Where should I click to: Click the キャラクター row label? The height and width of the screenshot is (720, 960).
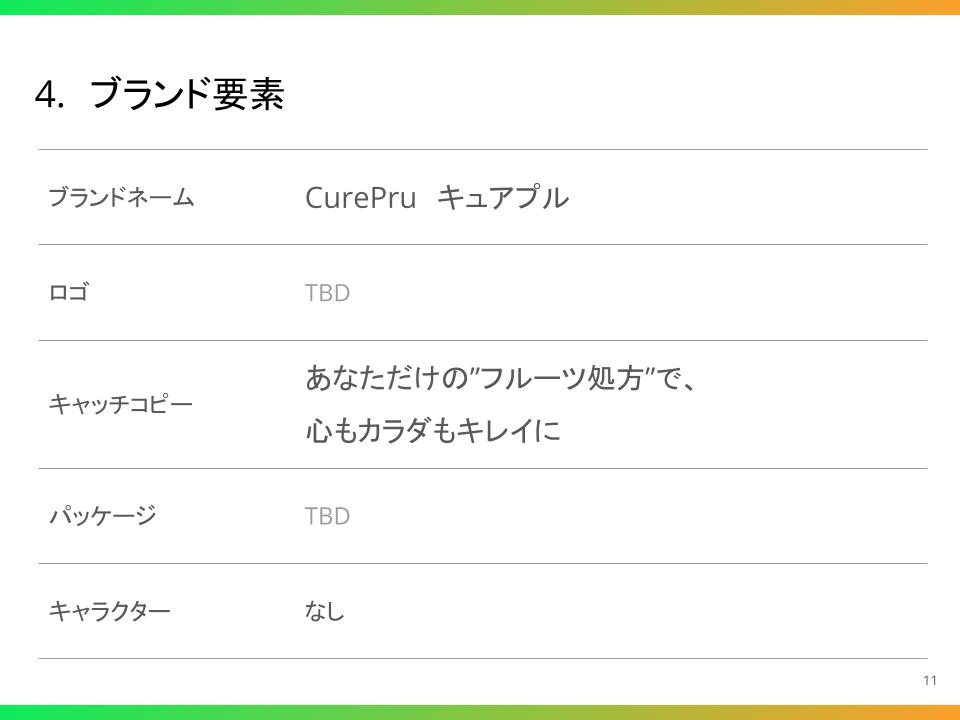110,611
